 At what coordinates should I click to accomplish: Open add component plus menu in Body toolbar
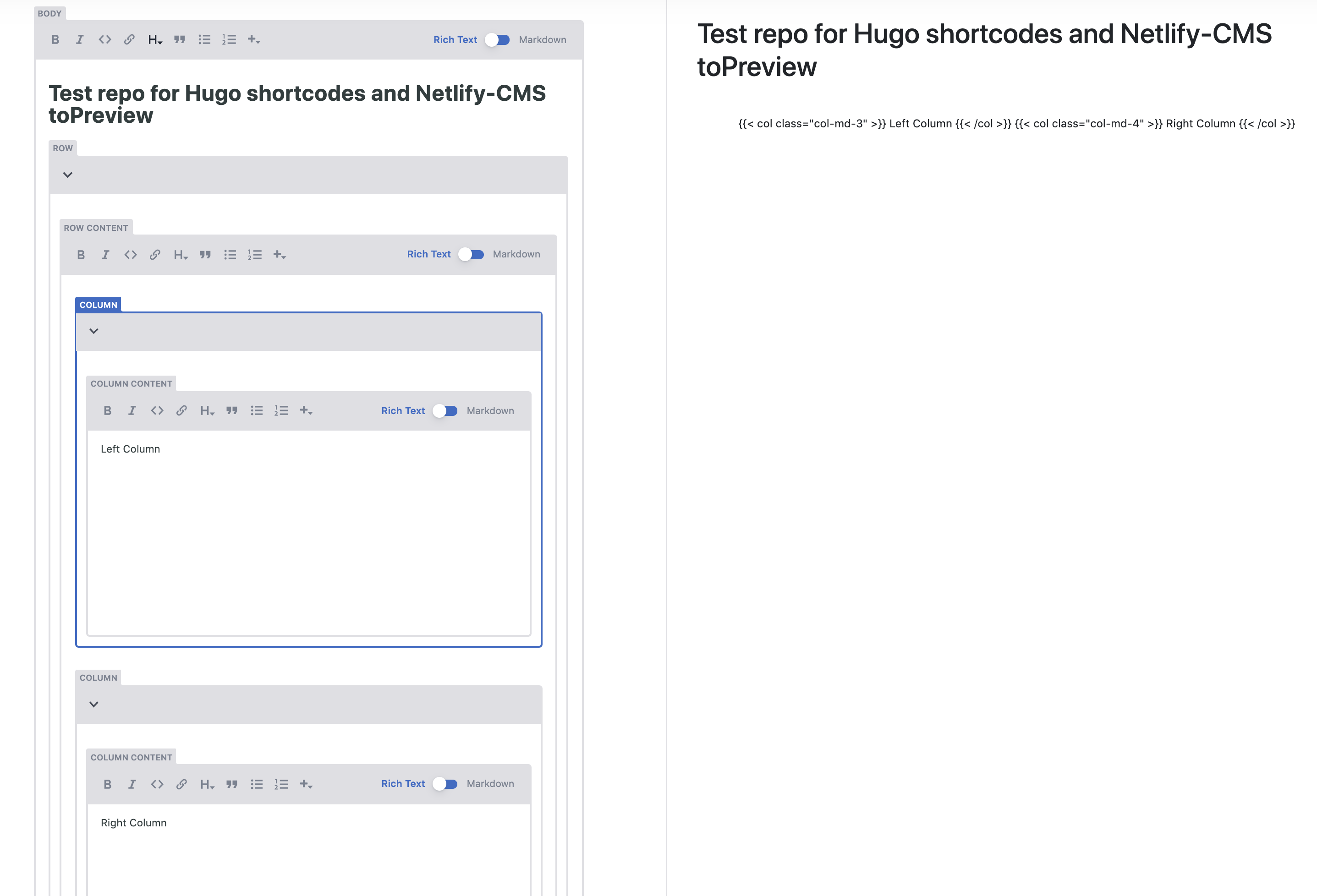coord(254,40)
